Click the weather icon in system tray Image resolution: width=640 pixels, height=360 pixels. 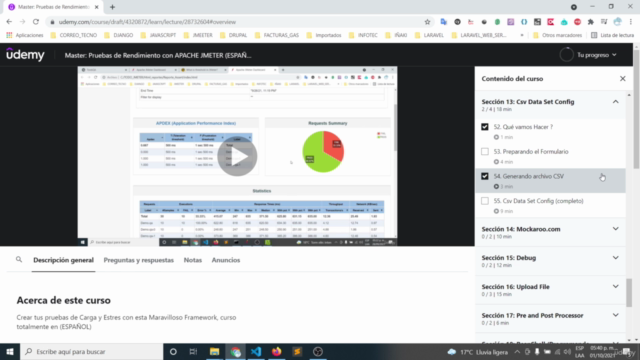pos(452,352)
